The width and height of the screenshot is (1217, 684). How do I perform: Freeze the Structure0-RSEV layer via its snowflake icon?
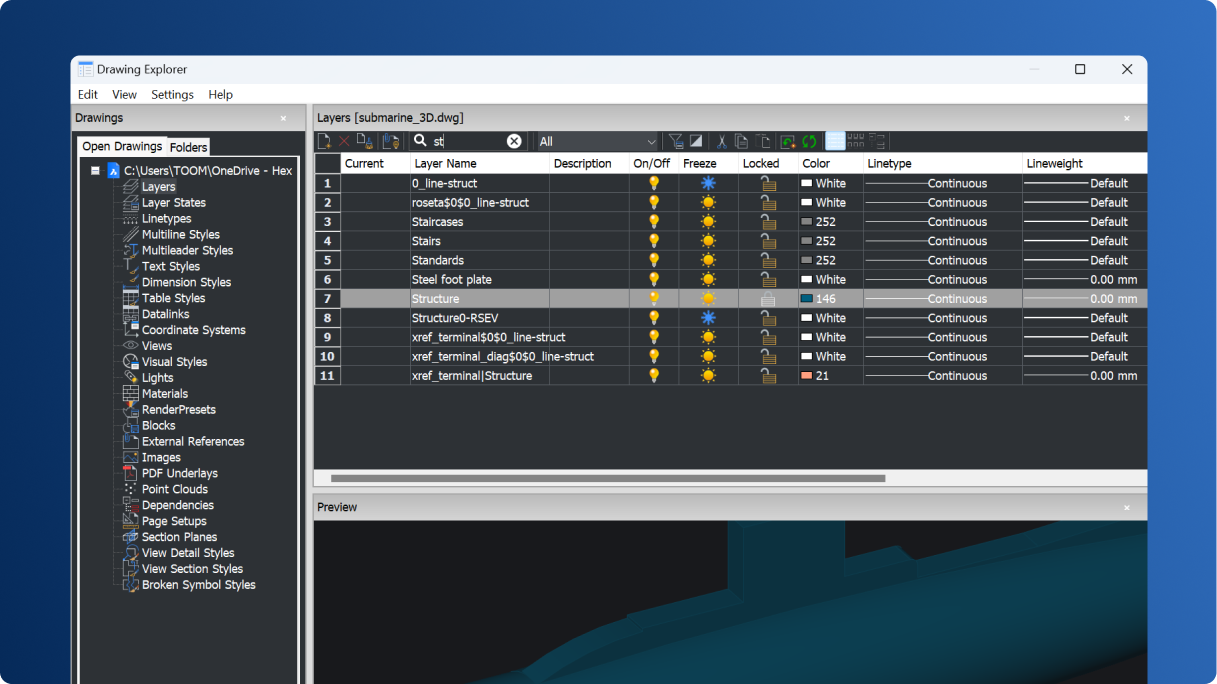pyautogui.click(x=708, y=317)
